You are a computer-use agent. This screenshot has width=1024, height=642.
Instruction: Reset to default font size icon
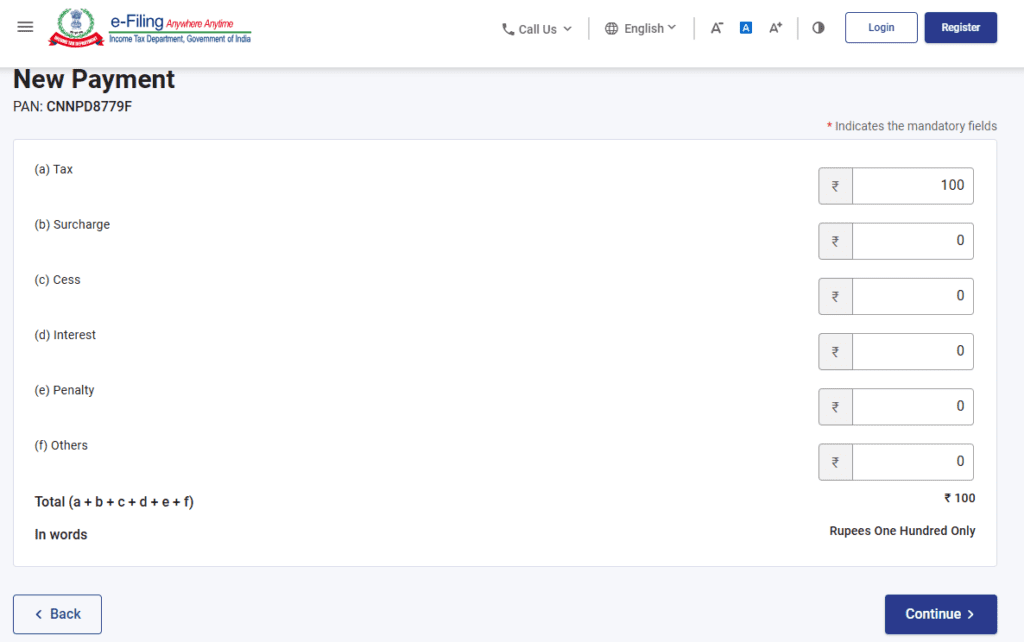(746, 28)
